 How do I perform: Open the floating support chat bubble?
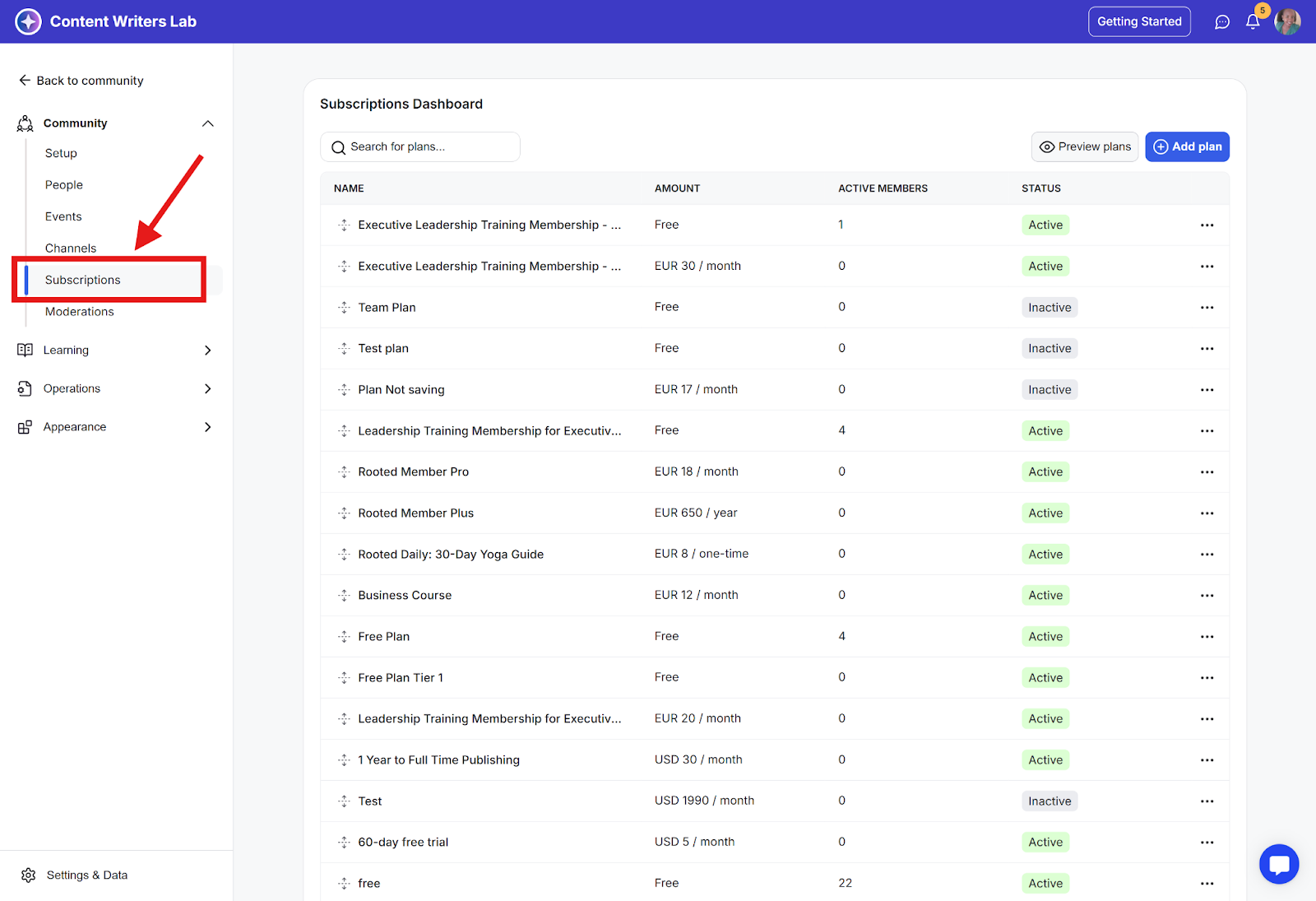coord(1278,864)
